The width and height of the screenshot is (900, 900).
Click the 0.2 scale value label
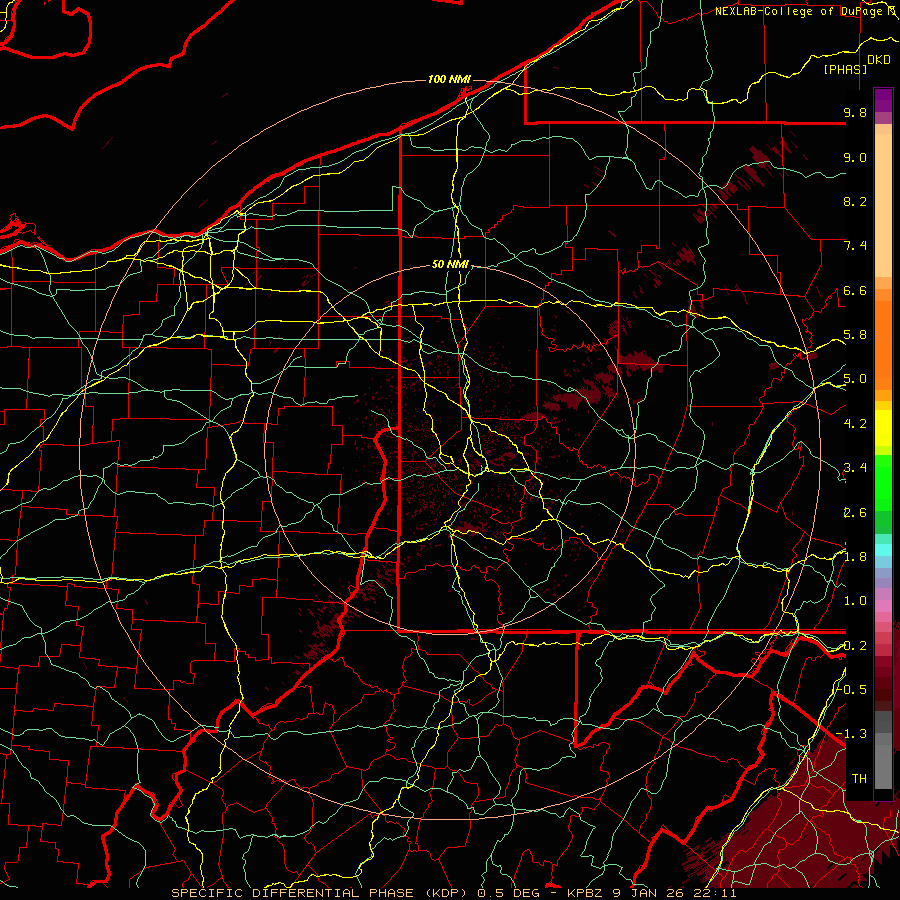855,645
